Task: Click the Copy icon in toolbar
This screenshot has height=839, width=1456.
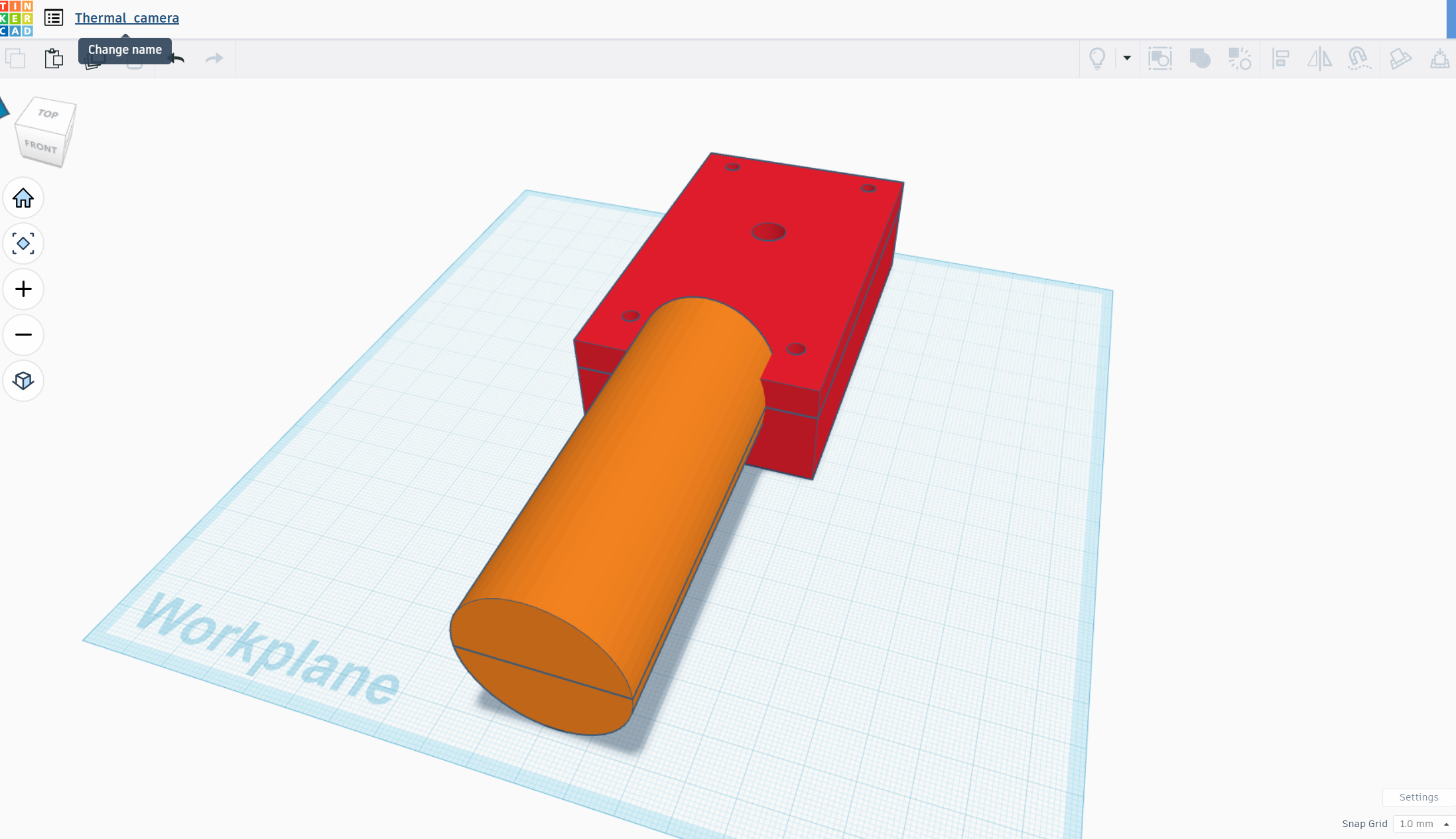Action: 15,58
